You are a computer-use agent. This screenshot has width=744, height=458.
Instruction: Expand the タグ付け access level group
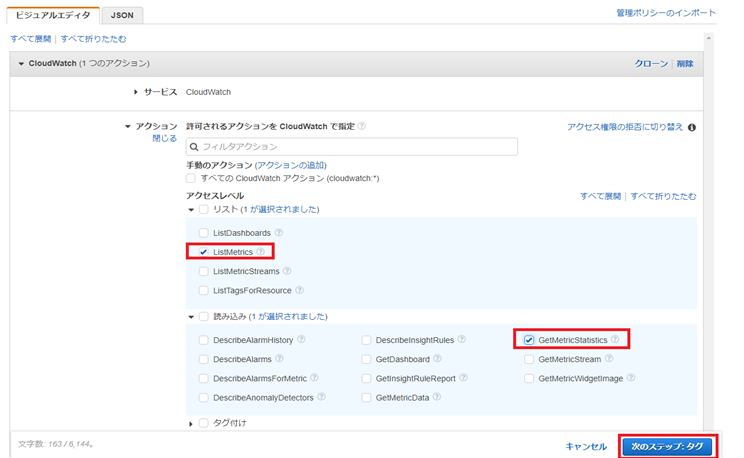191,423
